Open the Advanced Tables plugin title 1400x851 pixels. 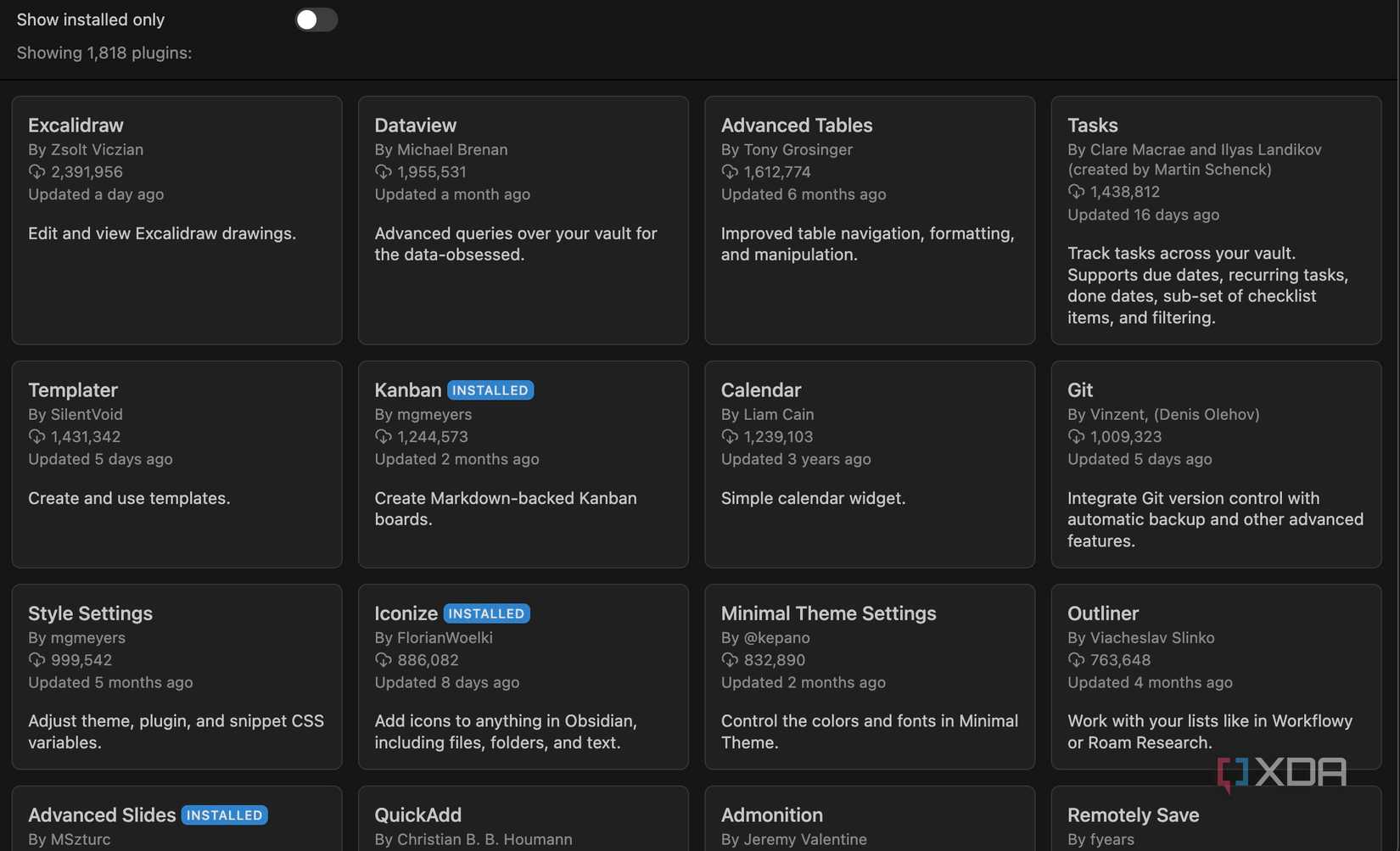[x=797, y=126]
